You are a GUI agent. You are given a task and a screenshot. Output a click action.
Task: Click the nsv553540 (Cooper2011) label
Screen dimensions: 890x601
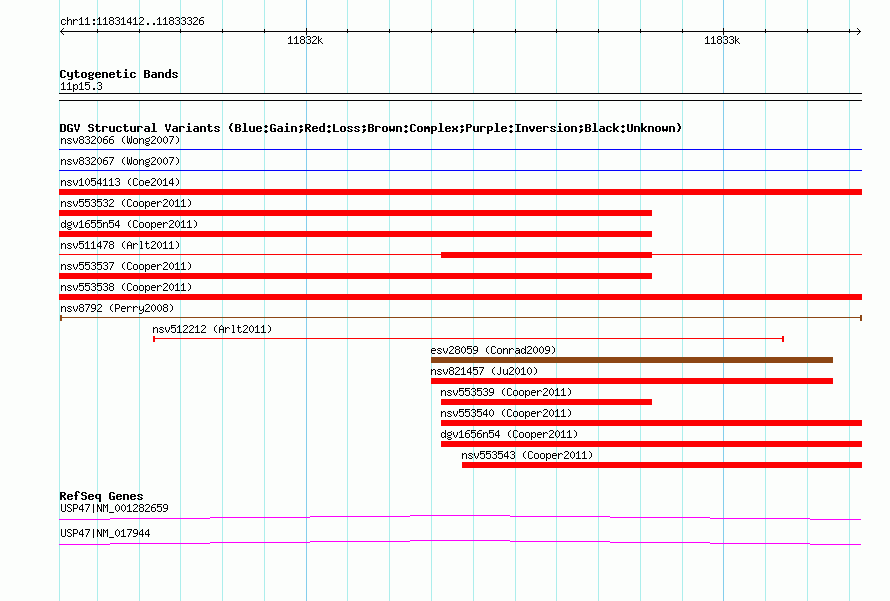click(506, 413)
